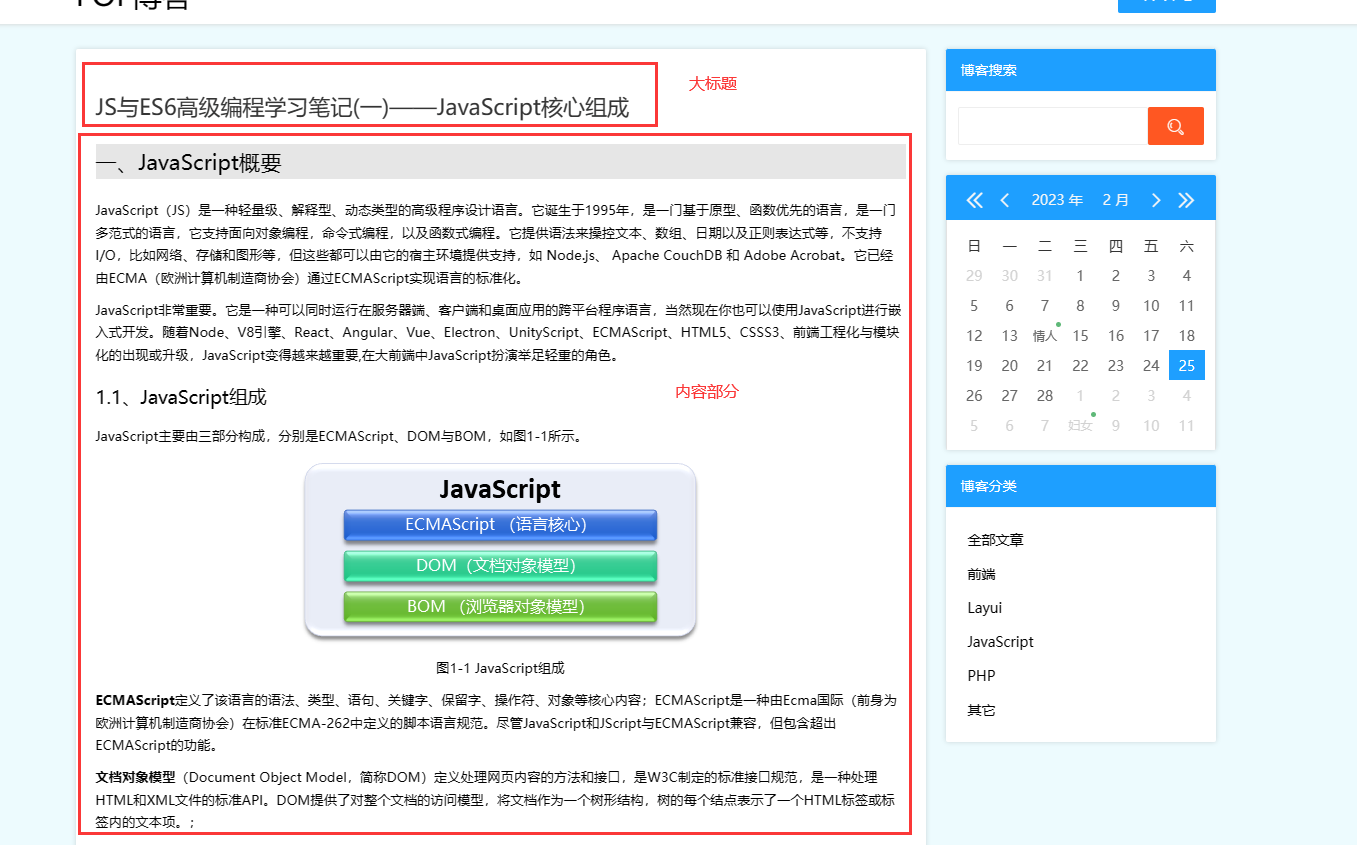Select calendar date 23
The width and height of the screenshot is (1357, 845).
(1116, 366)
